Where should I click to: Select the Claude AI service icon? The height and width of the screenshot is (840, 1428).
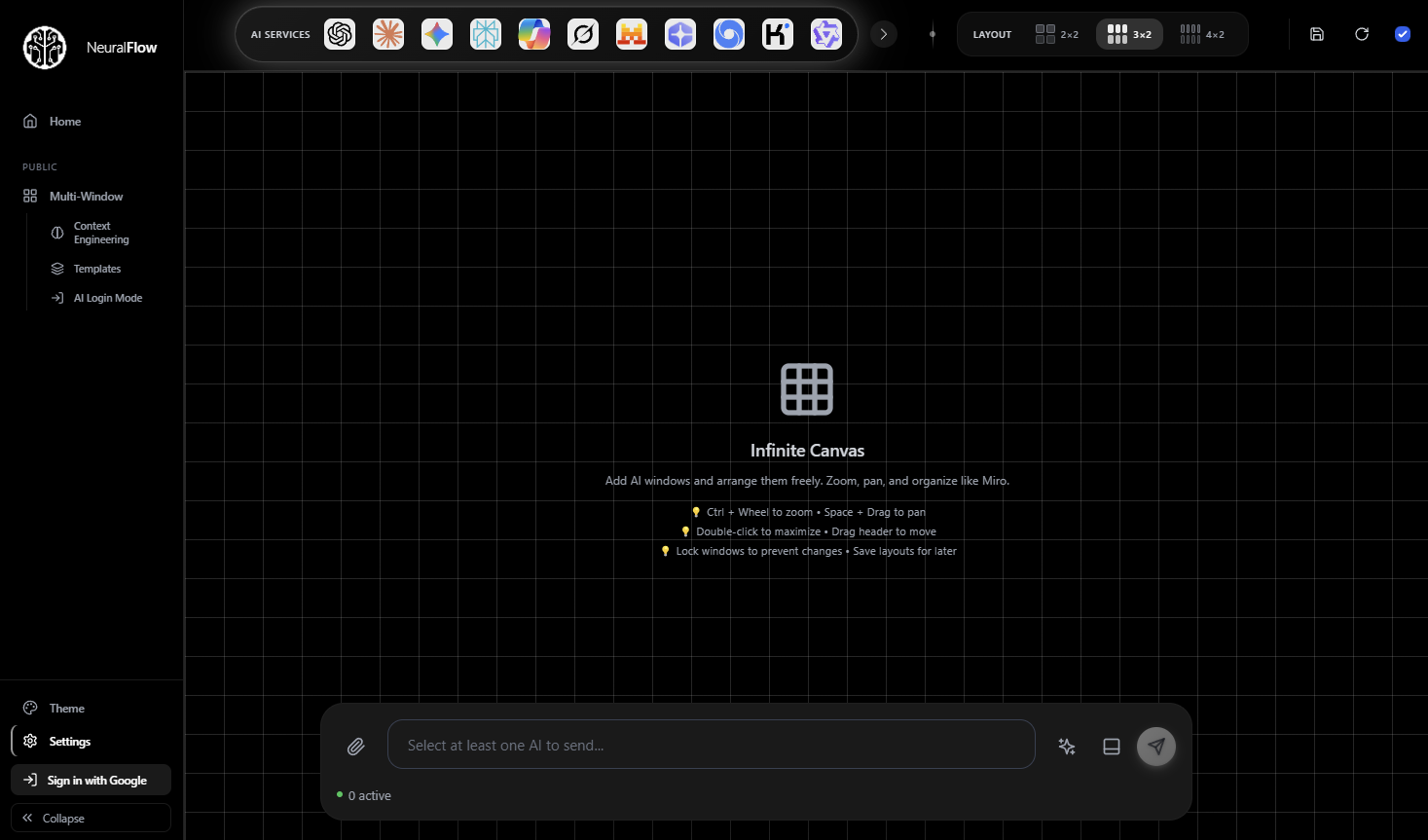(388, 34)
